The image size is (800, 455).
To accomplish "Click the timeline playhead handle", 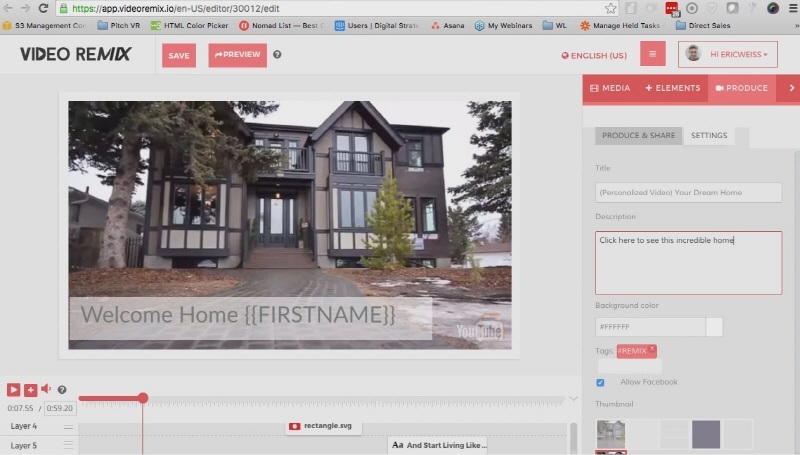I will point(143,398).
